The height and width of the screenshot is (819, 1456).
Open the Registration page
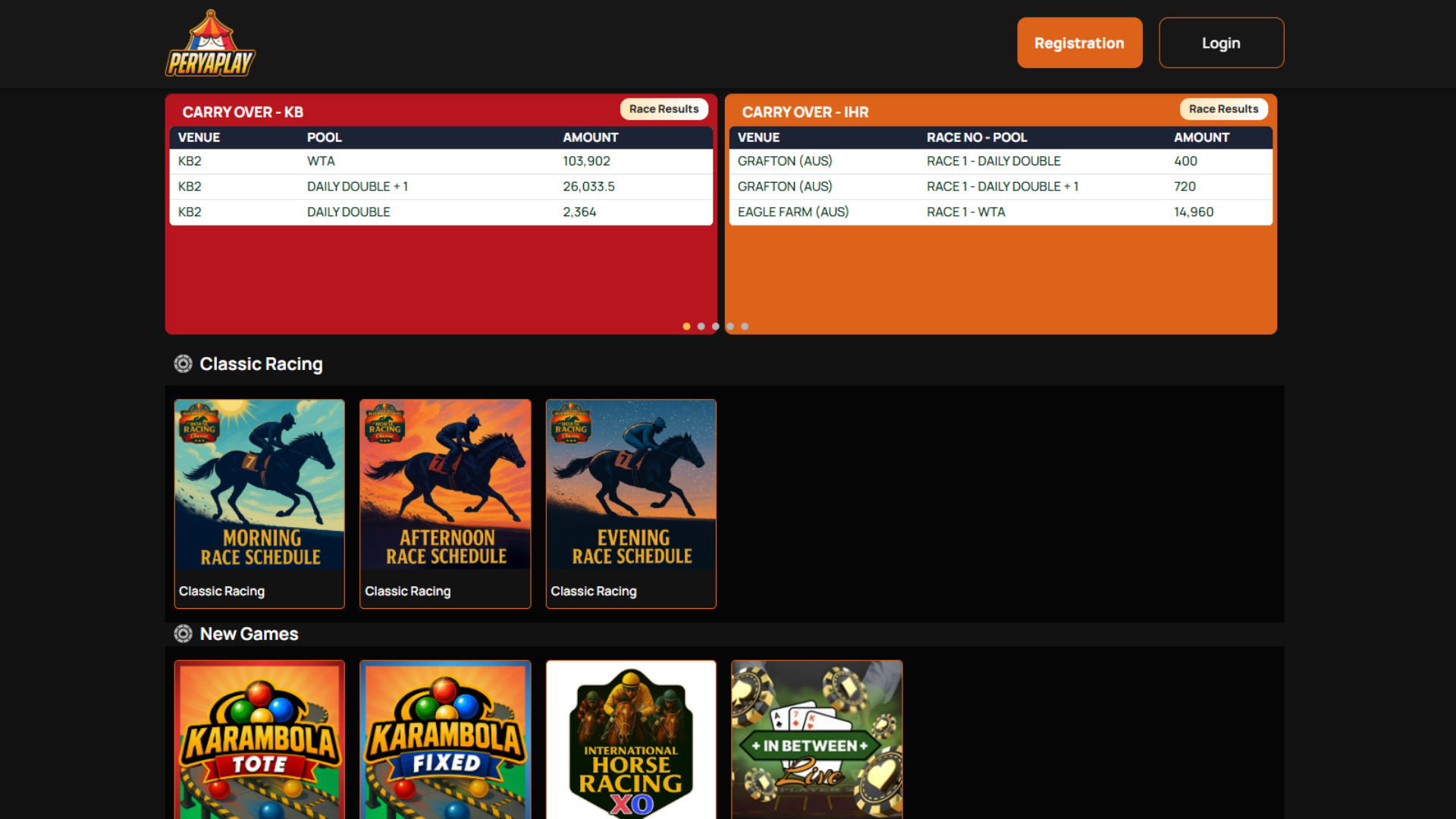[1079, 43]
